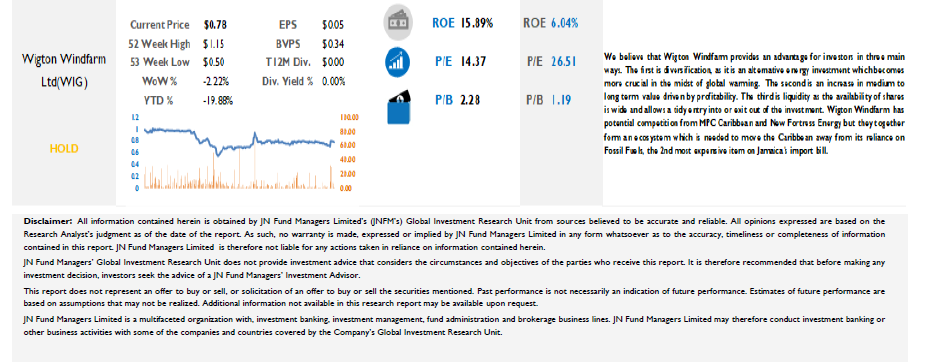
Task: Click the blue wallet P/B icon
Action: click(399, 106)
